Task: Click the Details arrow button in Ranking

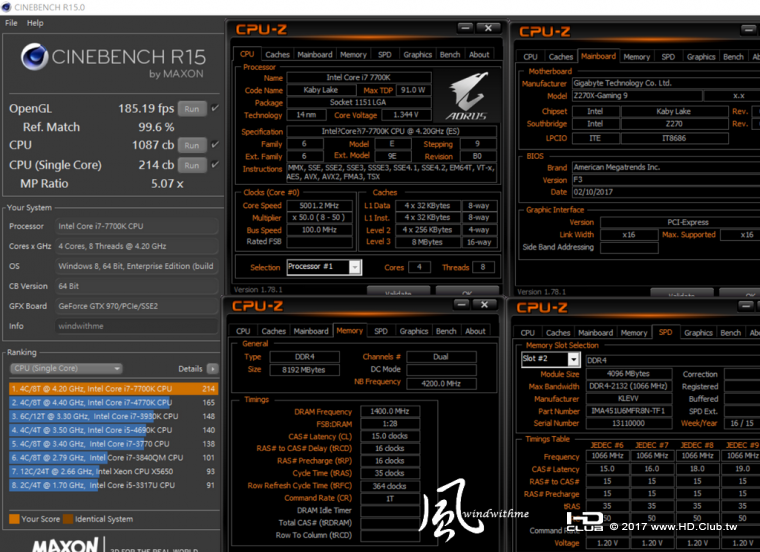Action: pyautogui.click(x=213, y=369)
